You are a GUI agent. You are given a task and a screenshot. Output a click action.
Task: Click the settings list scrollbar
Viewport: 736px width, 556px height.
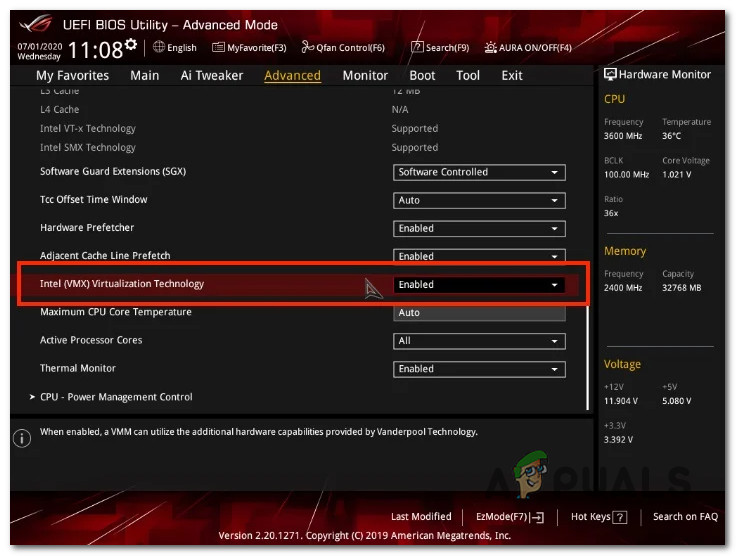pos(587,358)
